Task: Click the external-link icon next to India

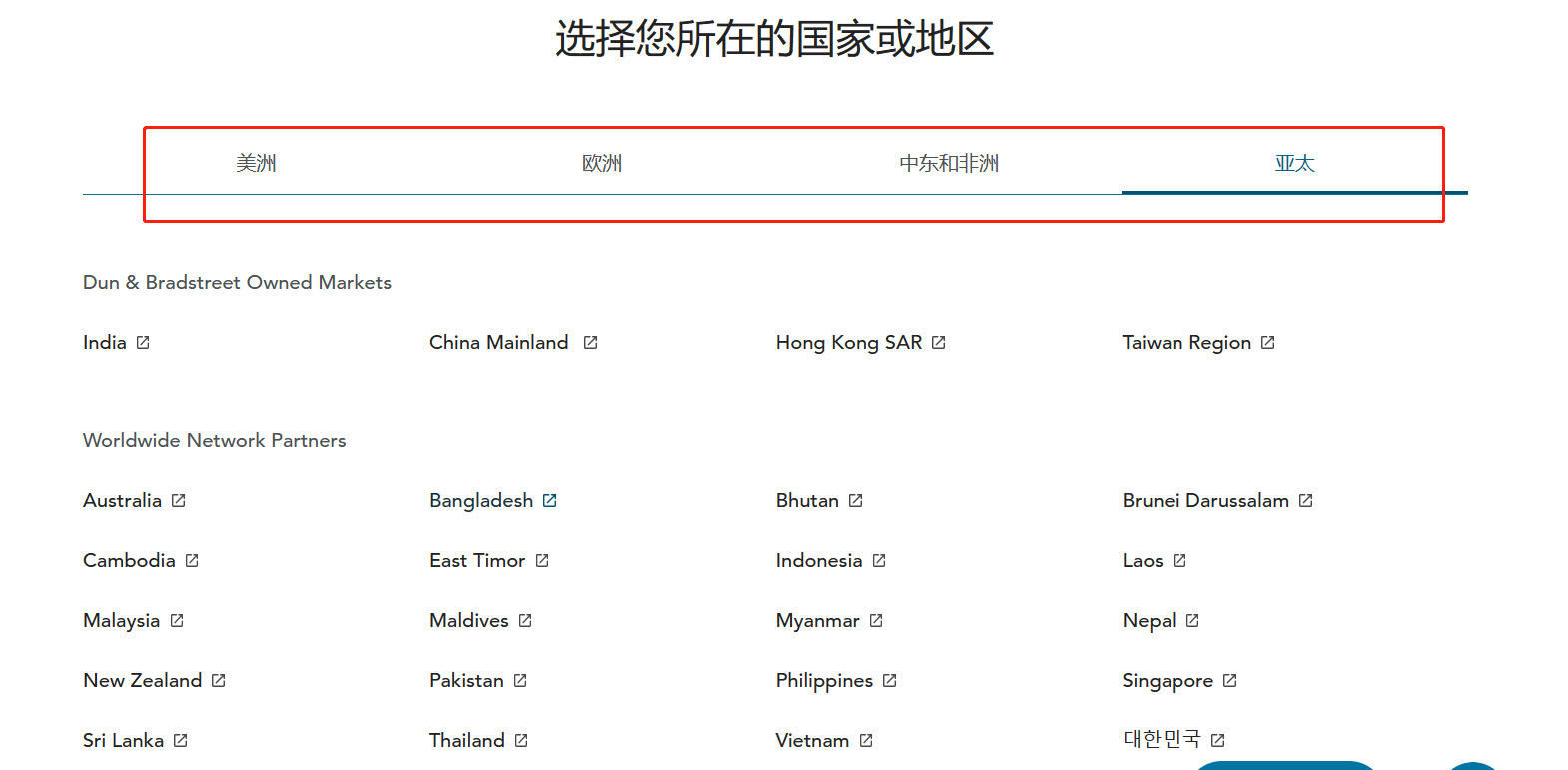Action: (x=143, y=342)
